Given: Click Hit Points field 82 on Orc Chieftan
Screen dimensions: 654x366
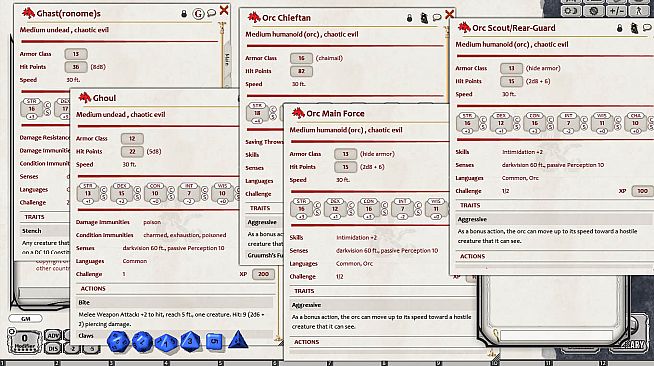Looking at the screenshot, I should tap(301, 71).
